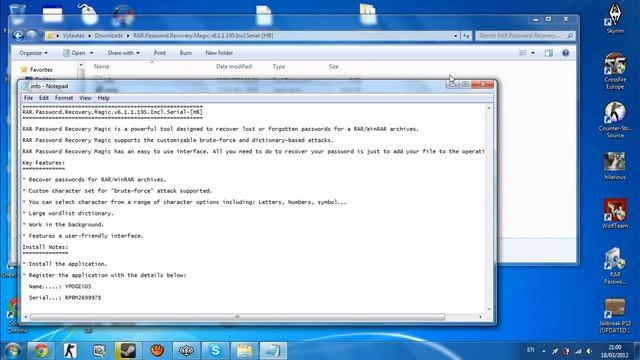This screenshot has width=640, height=360.
Task: Click refresh button beside the address bar
Action: (x=466, y=36)
